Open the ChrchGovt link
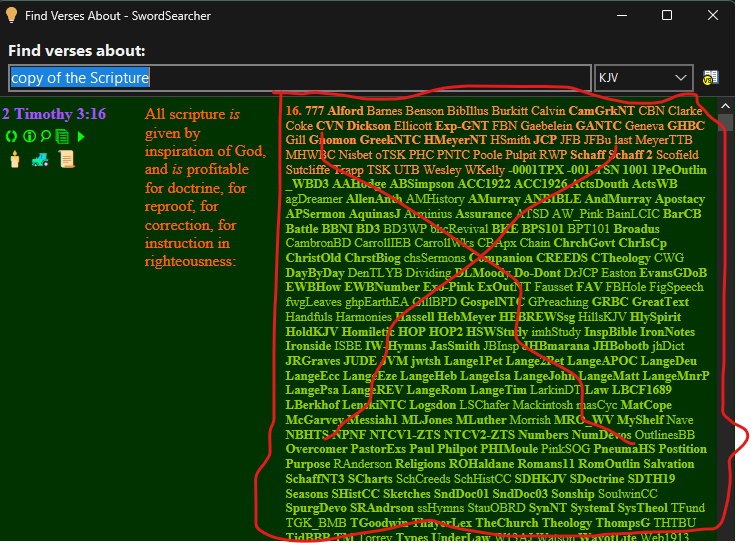The width and height of the screenshot is (751, 543). pos(584,243)
